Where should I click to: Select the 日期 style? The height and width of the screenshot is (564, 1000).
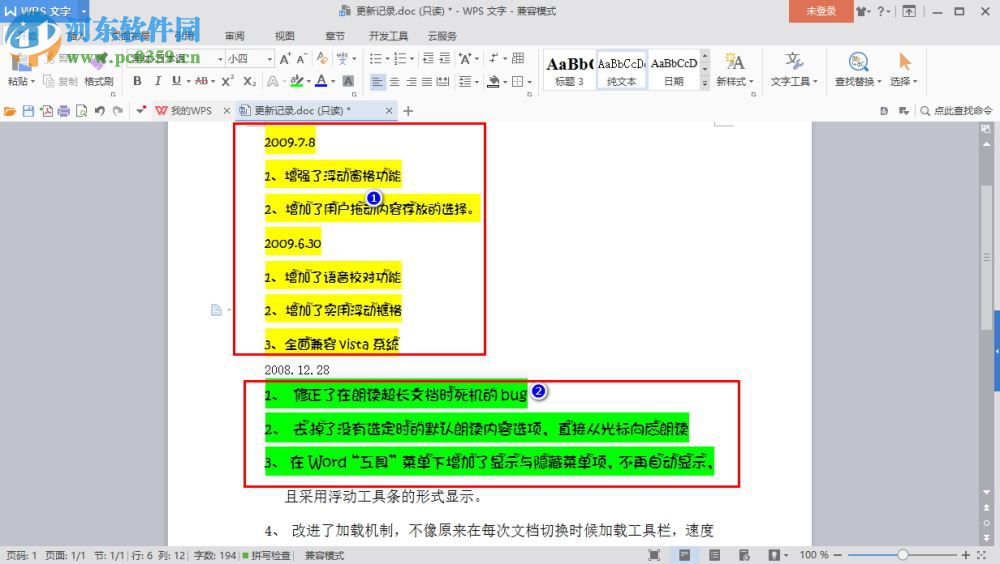pos(673,70)
